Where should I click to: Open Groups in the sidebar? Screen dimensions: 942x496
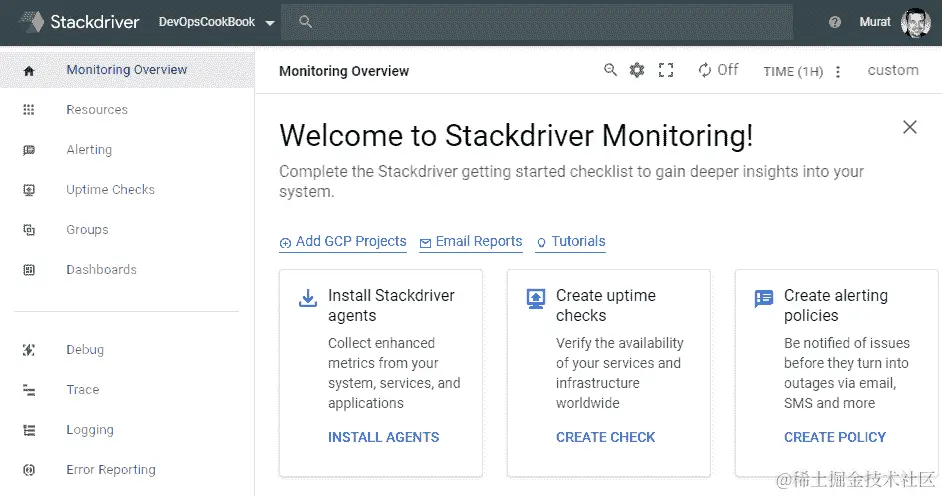click(x=87, y=229)
